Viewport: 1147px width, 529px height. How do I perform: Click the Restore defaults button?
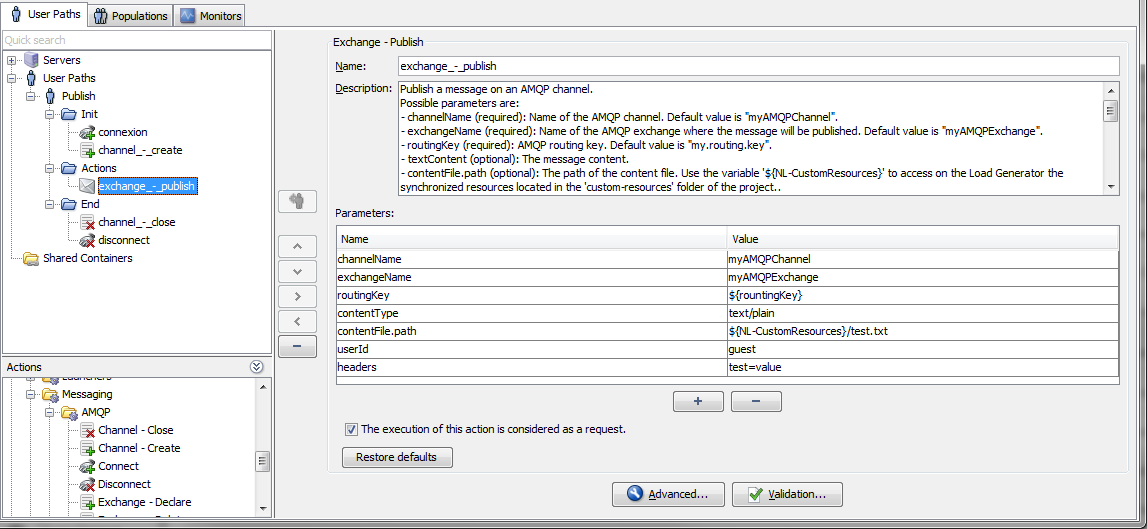[397, 457]
